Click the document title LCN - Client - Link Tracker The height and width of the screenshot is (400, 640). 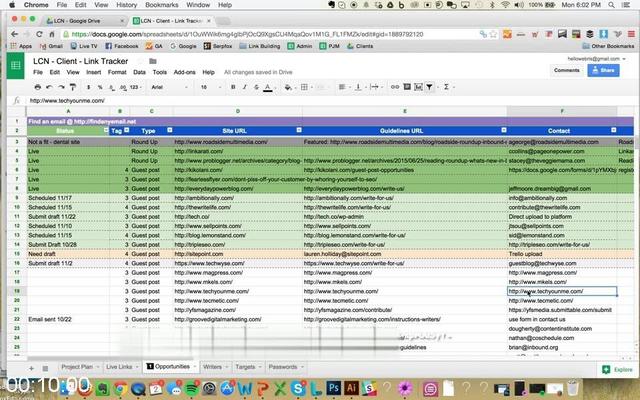coord(80,61)
